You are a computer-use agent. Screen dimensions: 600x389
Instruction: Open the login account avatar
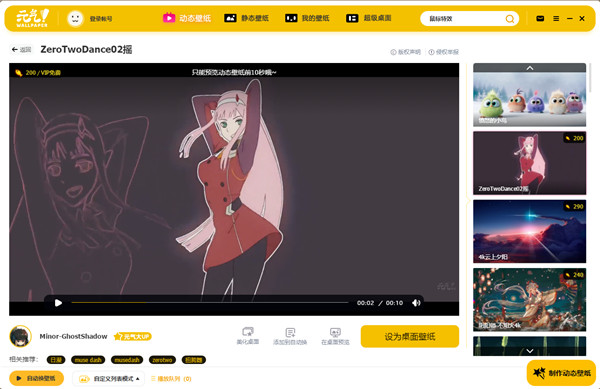click(75, 18)
